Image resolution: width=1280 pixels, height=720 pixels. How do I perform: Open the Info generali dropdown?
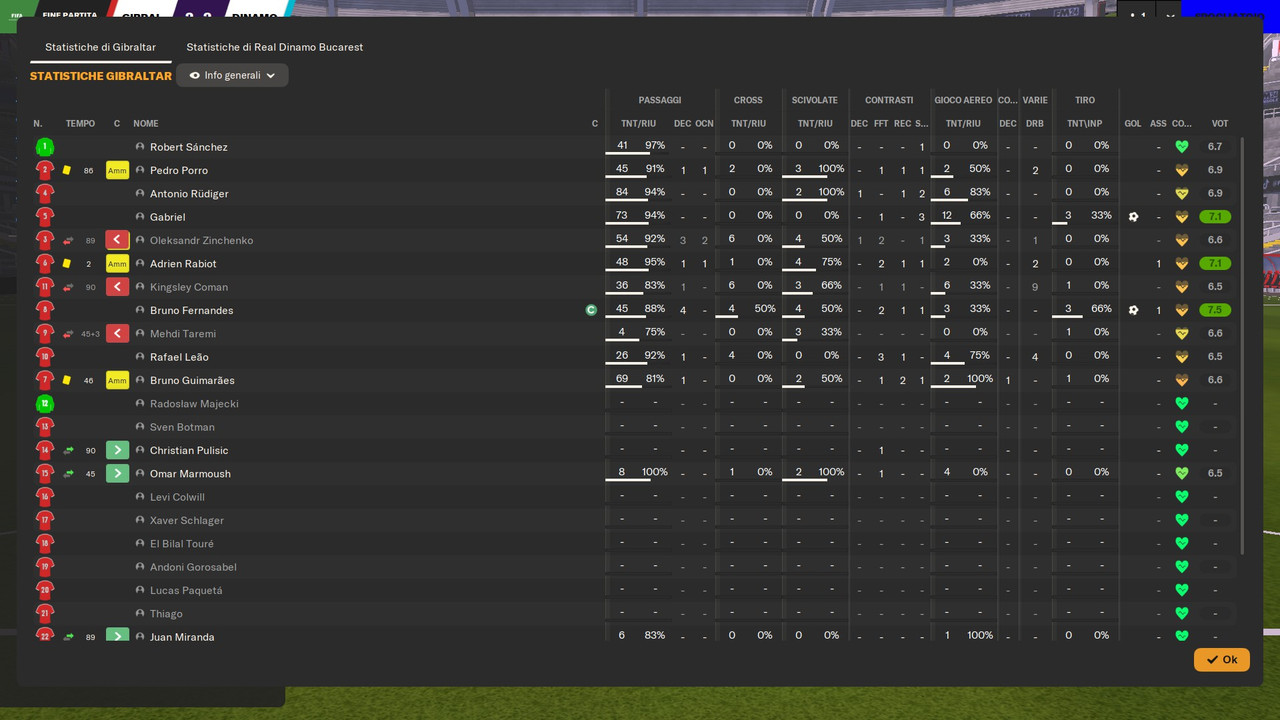pyautogui.click(x=232, y=75)
